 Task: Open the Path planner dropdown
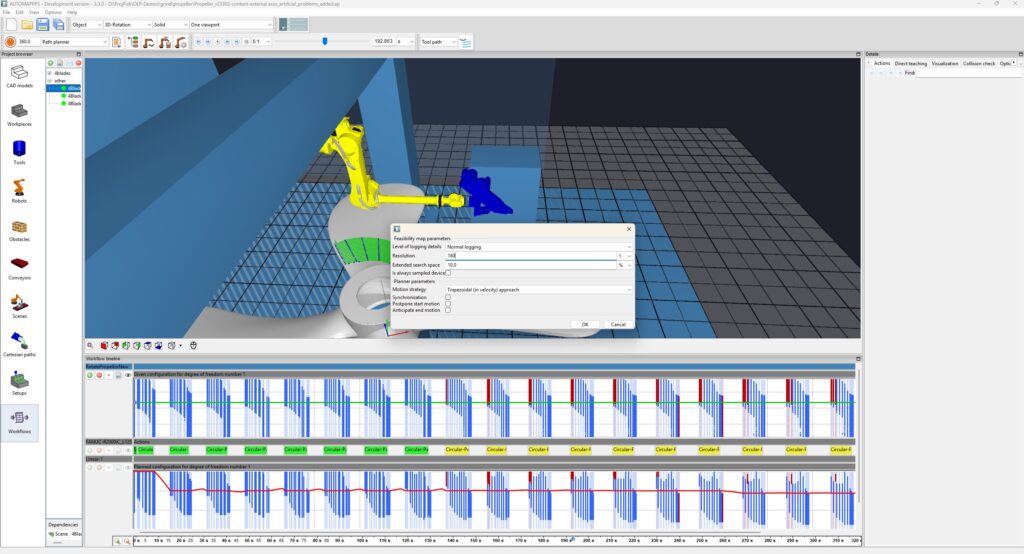click(74, 42)
